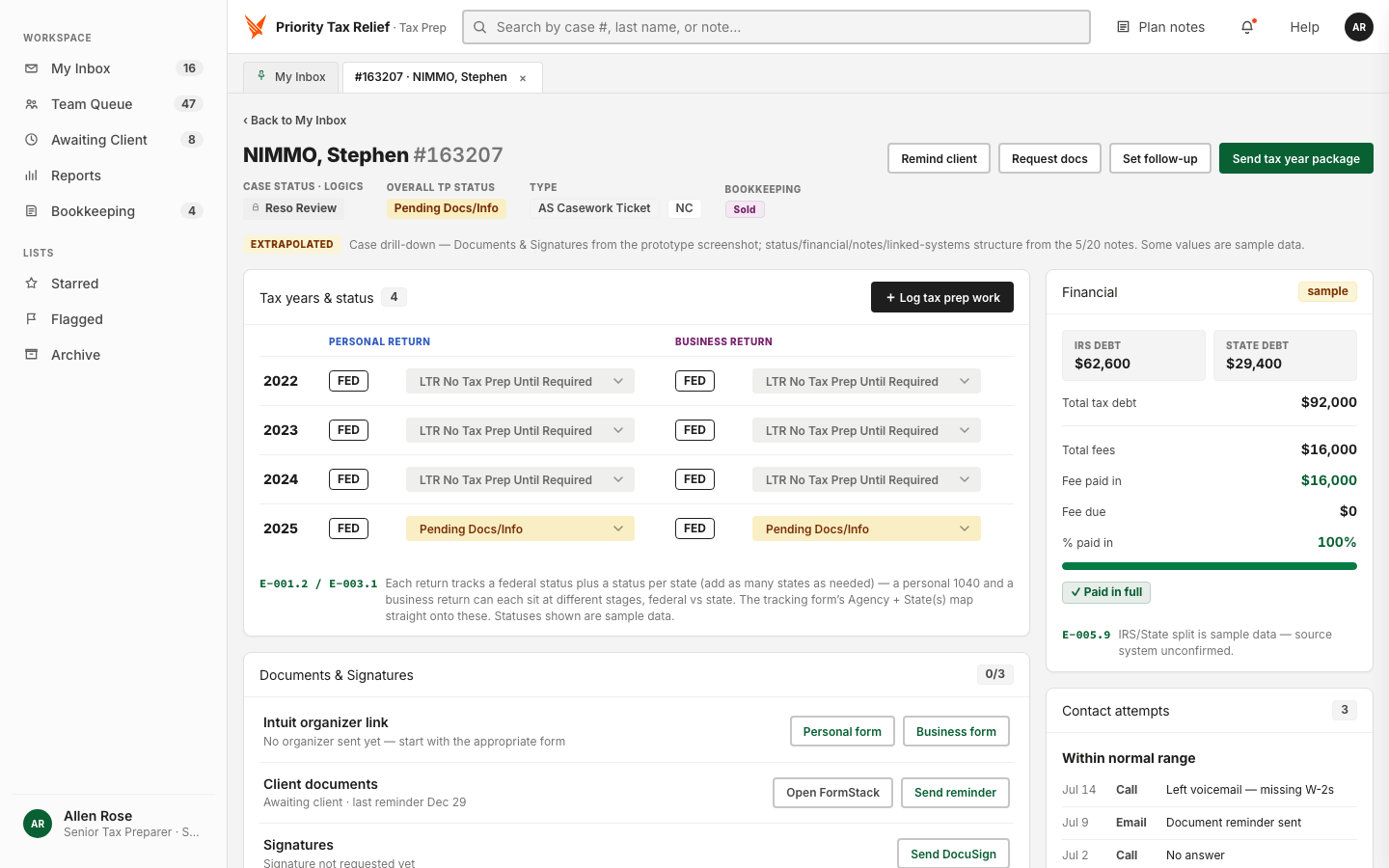1389x868 pixels.
Task: Click Open FormStack button
Action: (832, 793)
